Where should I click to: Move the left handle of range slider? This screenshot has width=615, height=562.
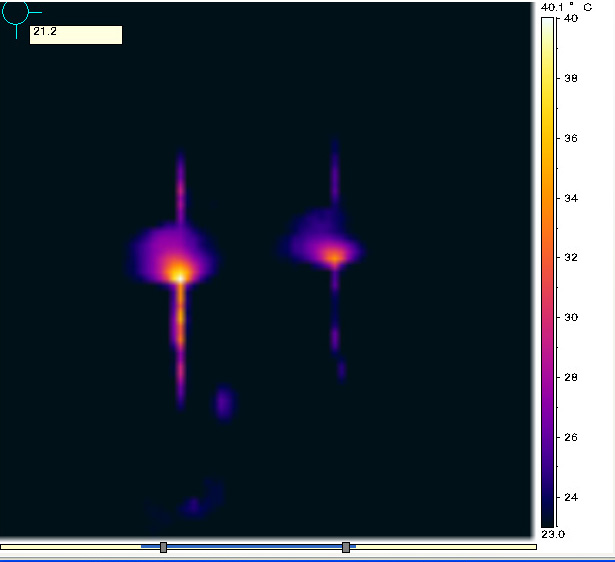tap(164, 547)
